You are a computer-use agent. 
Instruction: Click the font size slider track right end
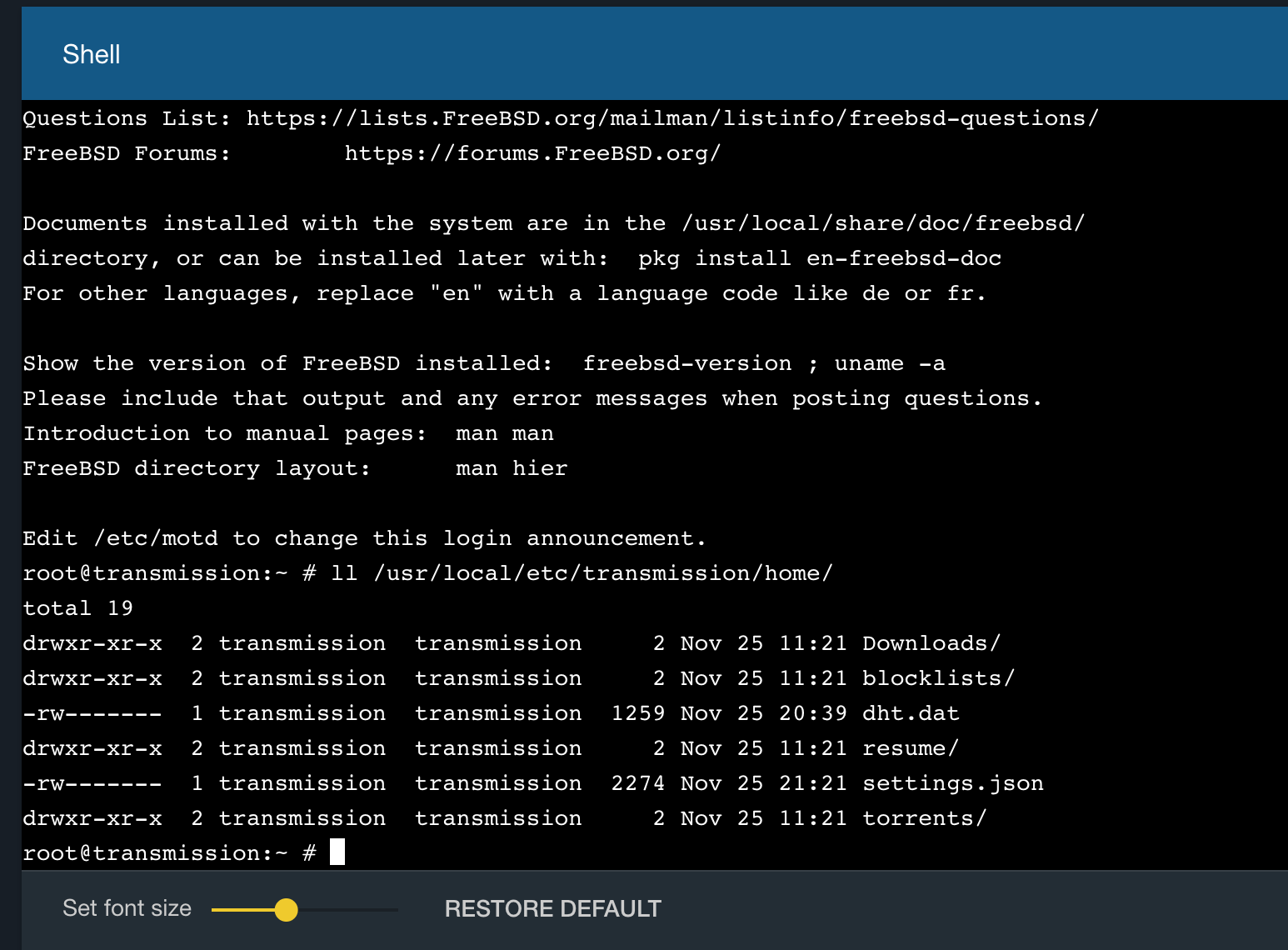point(396,910)
